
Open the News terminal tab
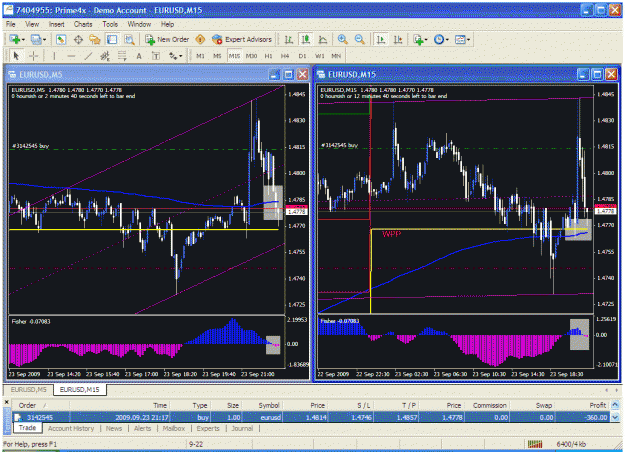point(114,428)
